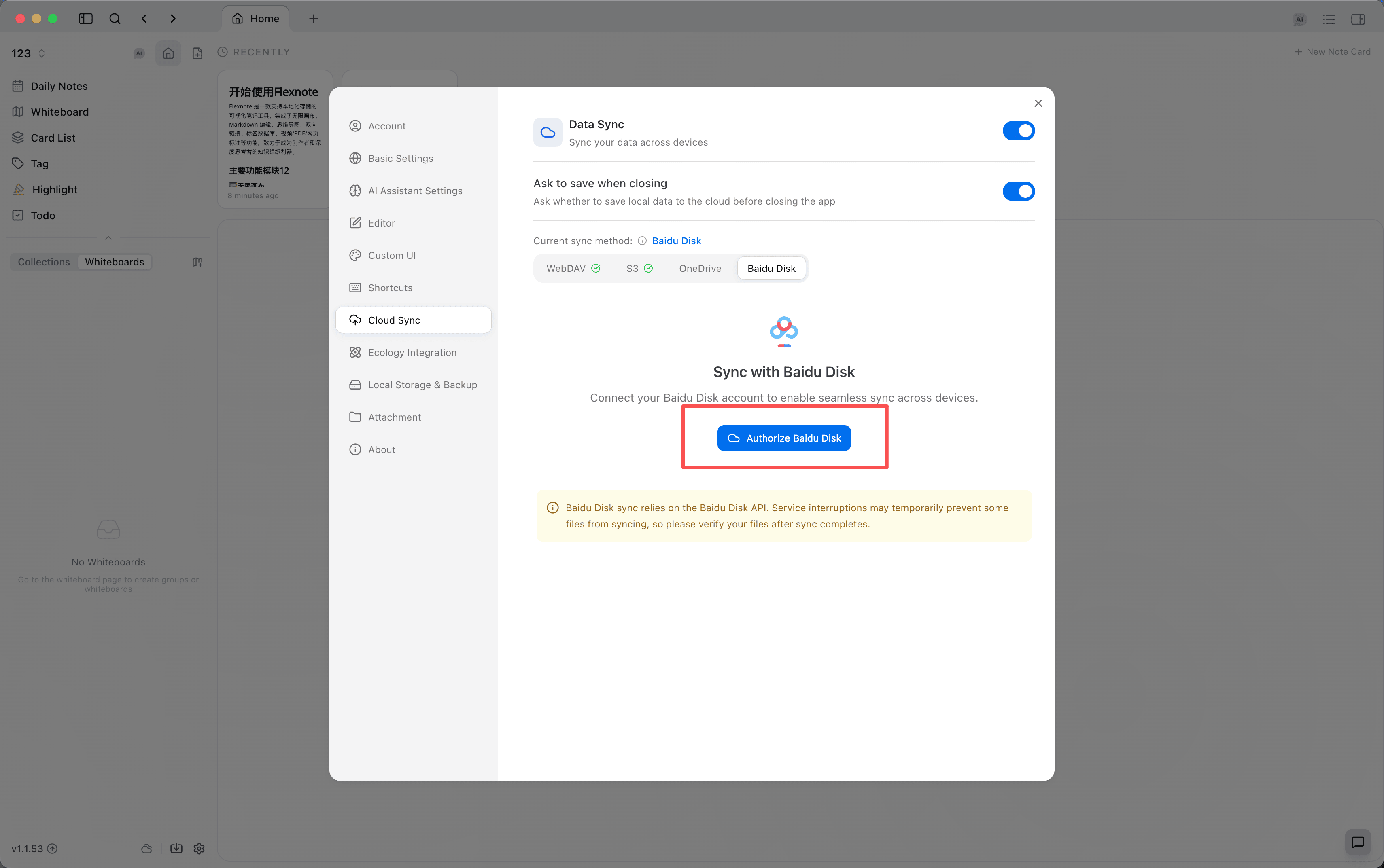
Task: Click New Note Card button
Action: pyautogui.click(x=1332, y=52)
